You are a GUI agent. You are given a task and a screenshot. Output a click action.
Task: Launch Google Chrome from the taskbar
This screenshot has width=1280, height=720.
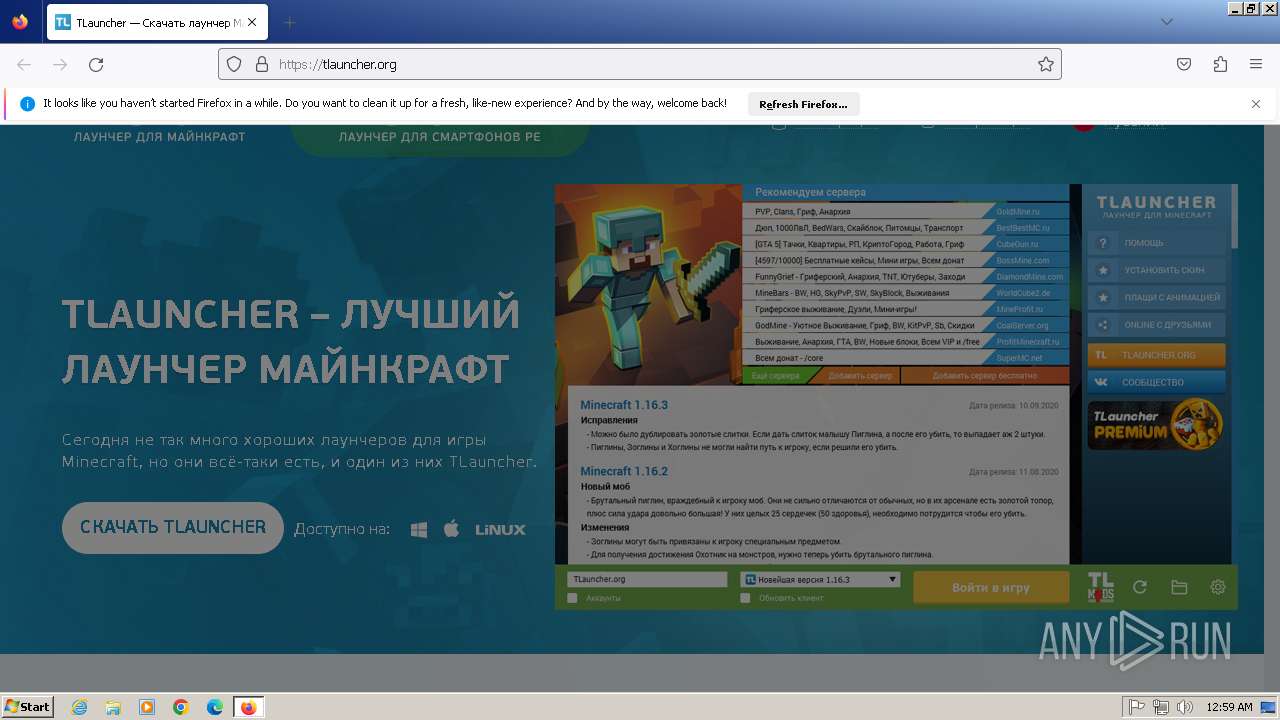pos(181,707)
